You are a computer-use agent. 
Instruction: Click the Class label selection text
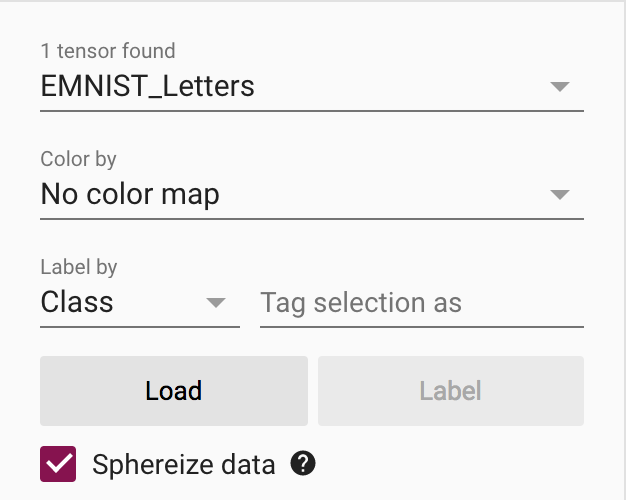pos(77,303)
